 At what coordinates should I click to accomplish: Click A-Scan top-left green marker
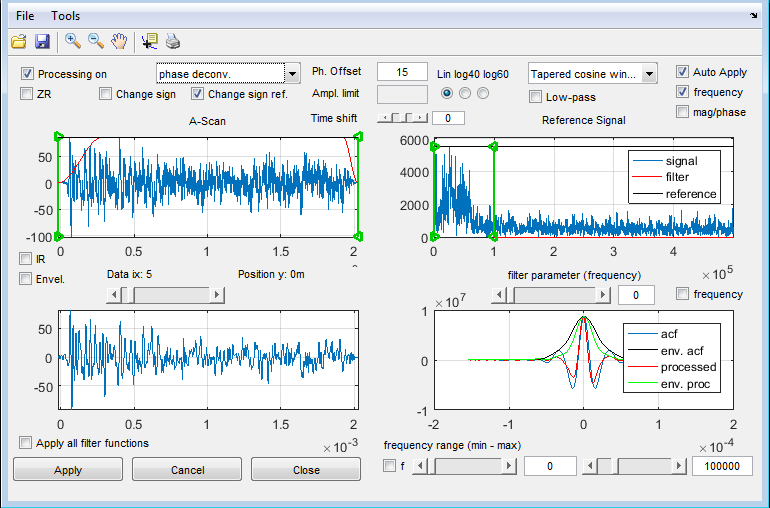pyautogui.click(x=58, y=137)
